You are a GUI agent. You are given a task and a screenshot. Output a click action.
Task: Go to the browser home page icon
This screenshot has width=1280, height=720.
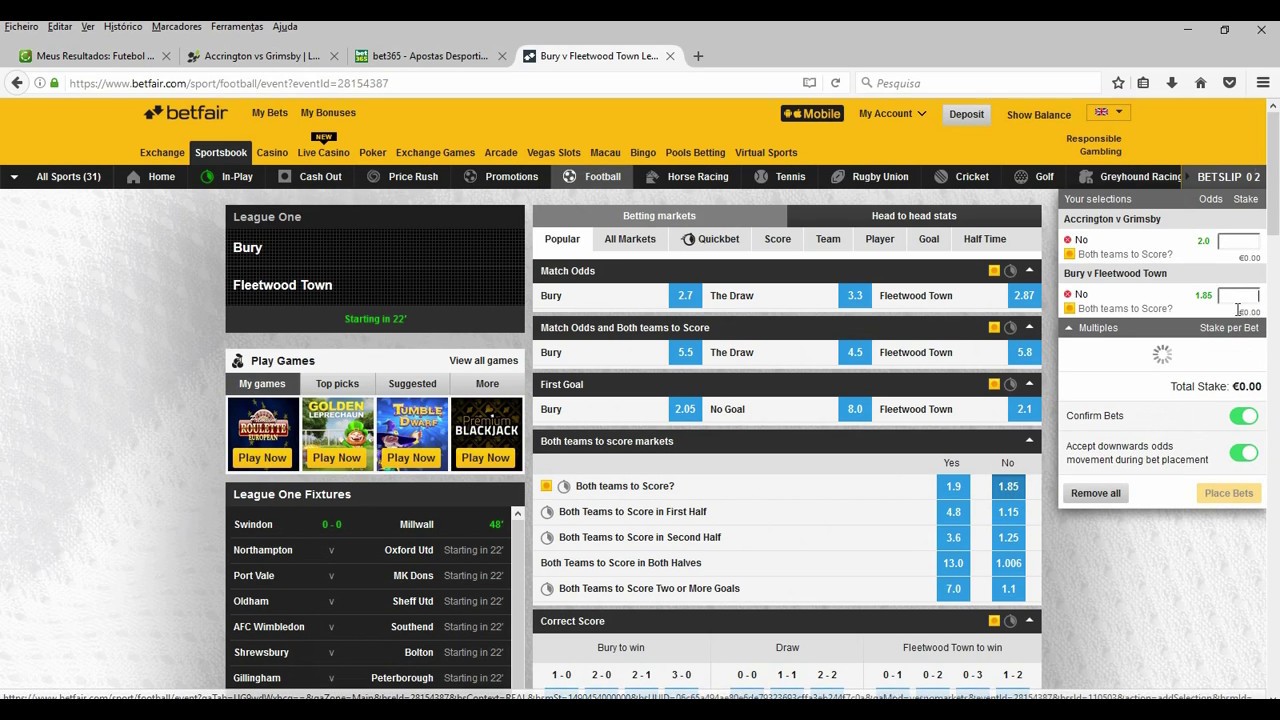pos(1201,83)
